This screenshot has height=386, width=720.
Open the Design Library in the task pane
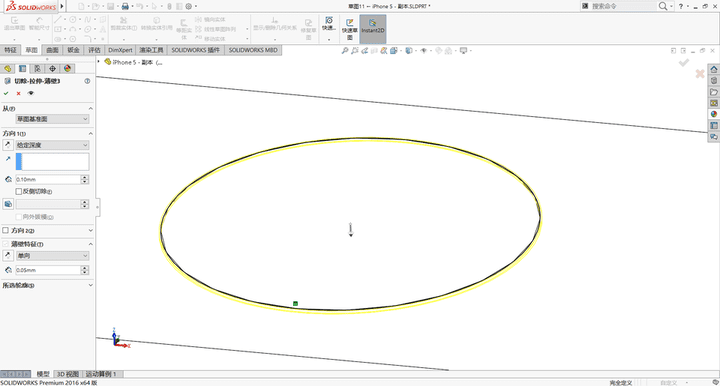714,81
